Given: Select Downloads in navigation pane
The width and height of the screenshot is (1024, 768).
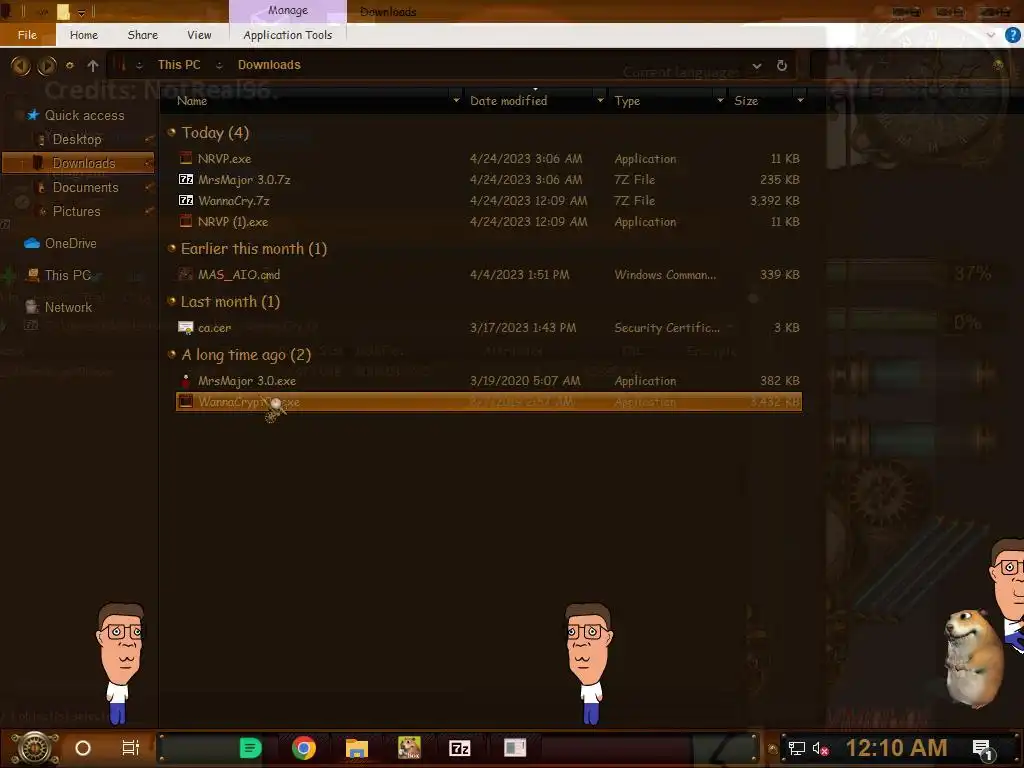Looking at the screenshot, I should (x=78, y=163).
